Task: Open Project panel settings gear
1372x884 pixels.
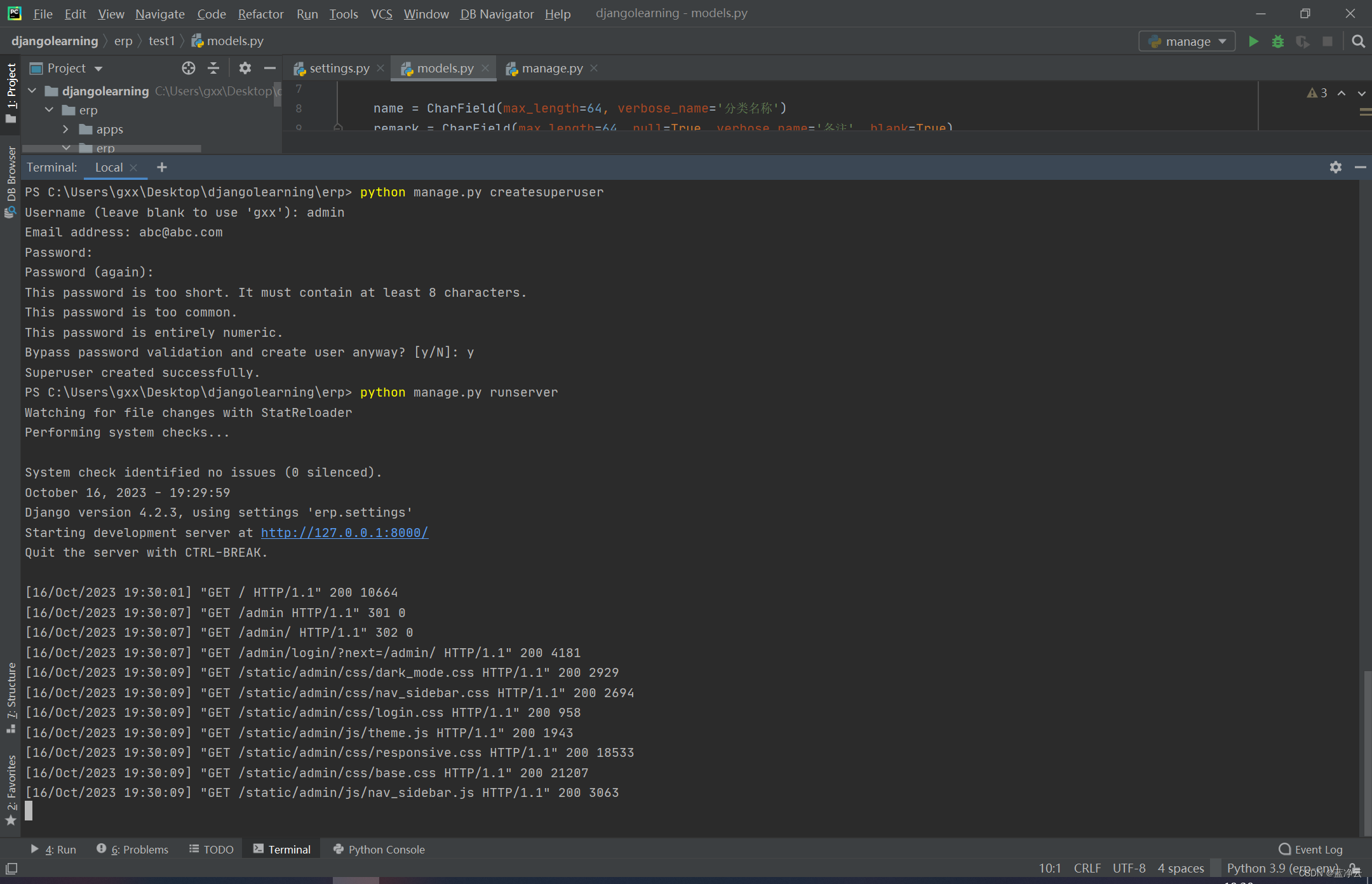Action: (x=245, y=68)
